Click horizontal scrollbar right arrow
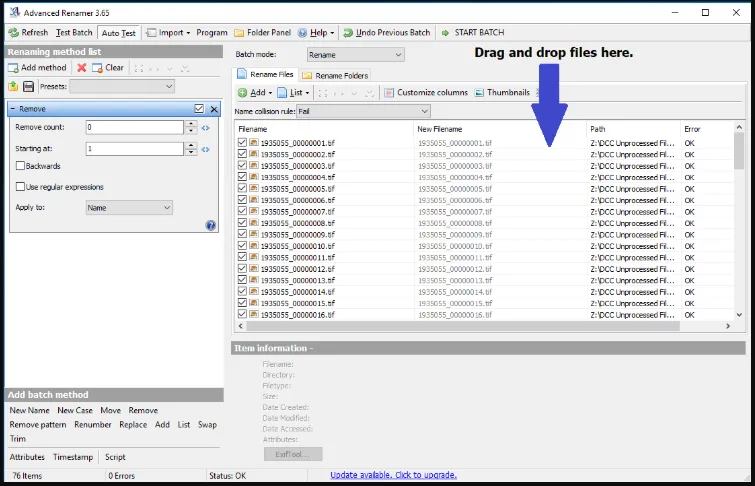 click(728, 326)
